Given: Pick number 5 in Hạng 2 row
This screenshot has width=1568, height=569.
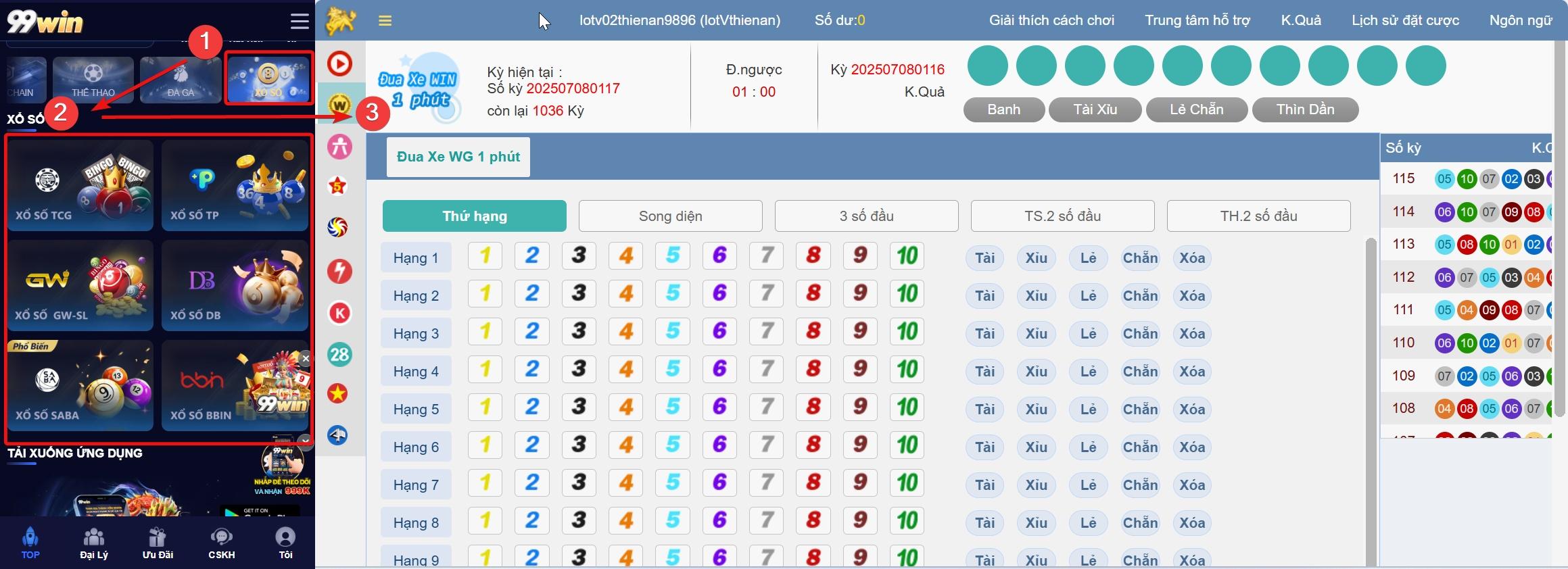Looking at the screenshot, I should [673, 293].
